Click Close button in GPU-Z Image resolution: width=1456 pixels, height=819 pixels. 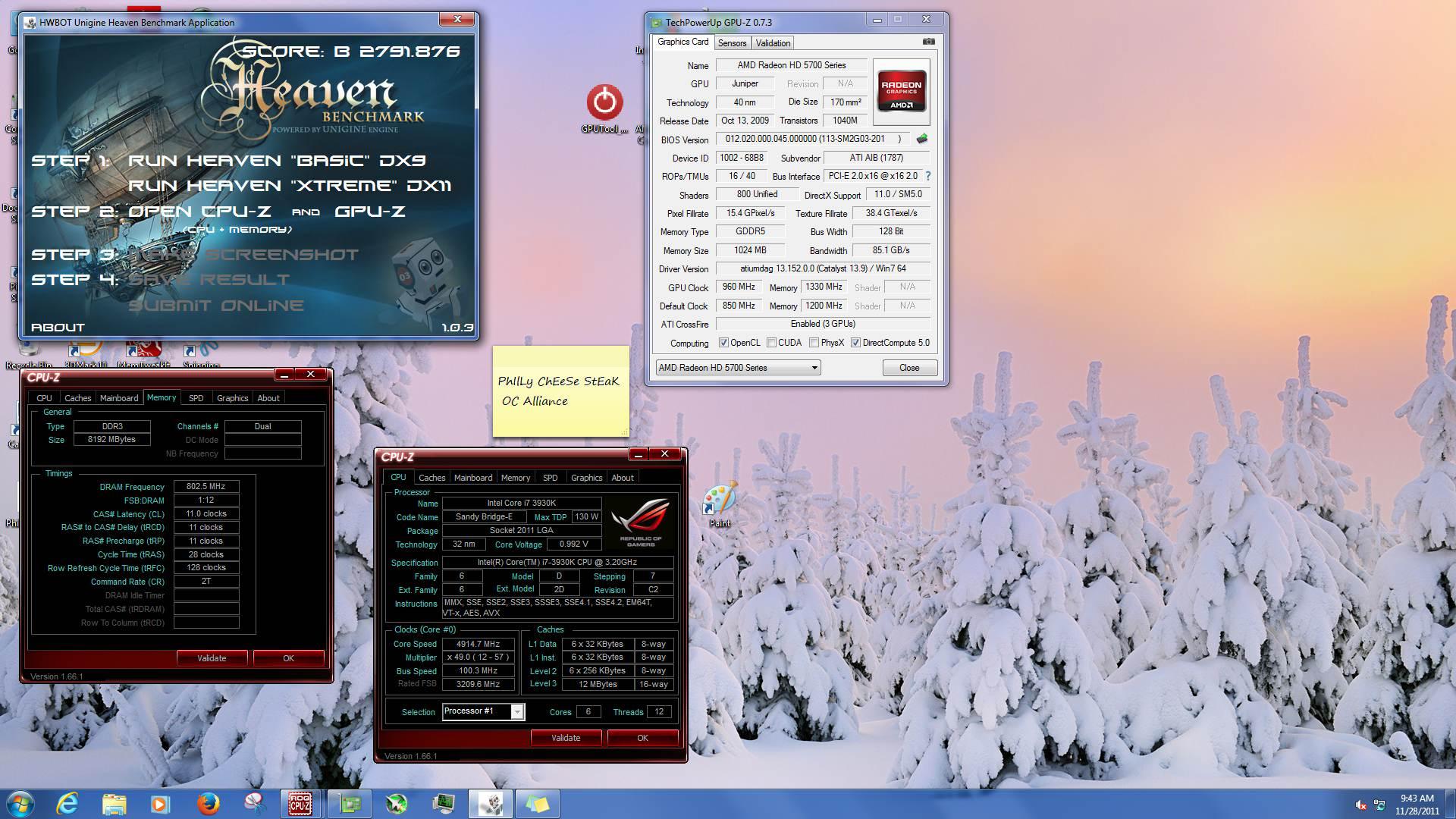coord(909,368)
